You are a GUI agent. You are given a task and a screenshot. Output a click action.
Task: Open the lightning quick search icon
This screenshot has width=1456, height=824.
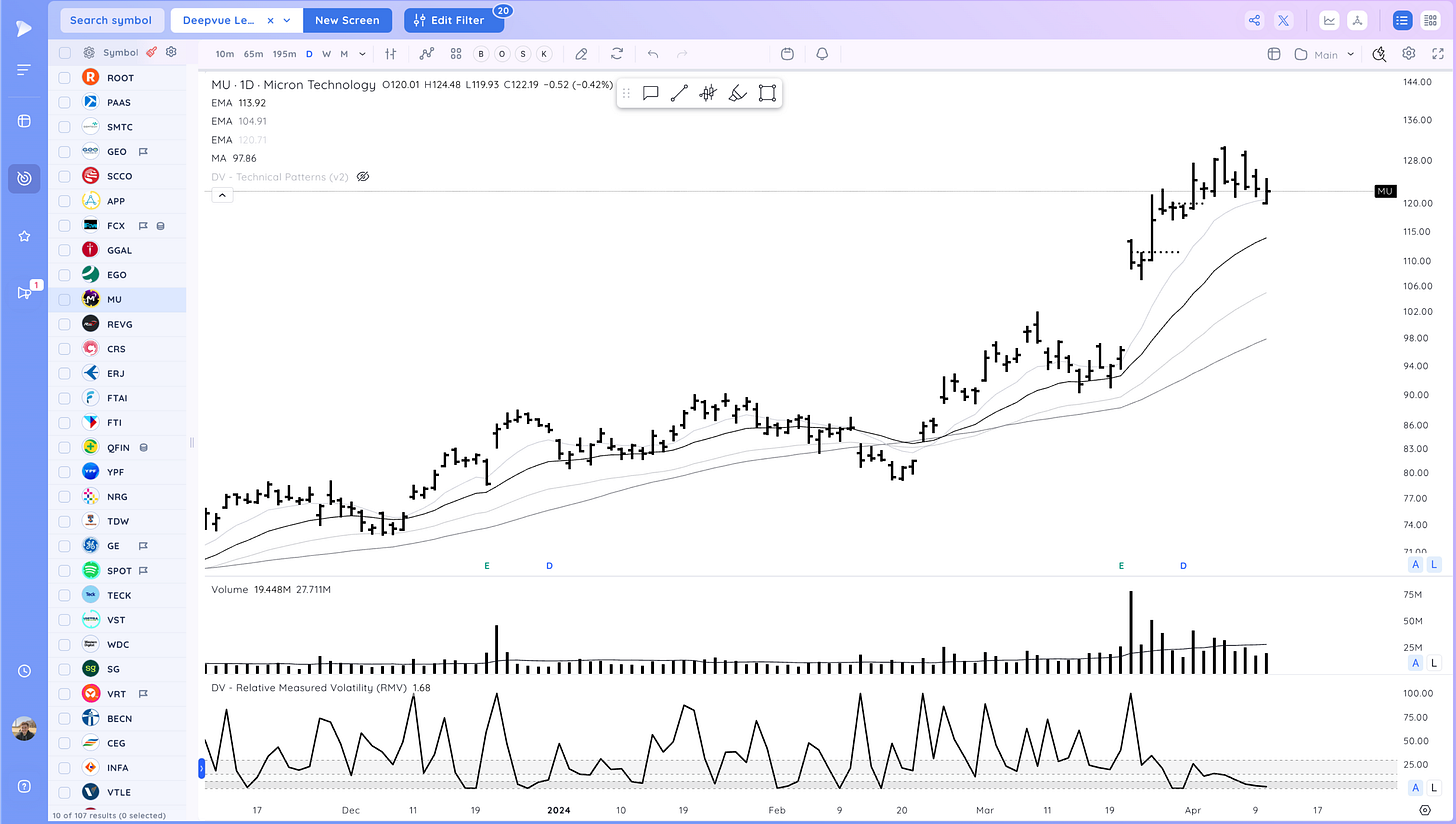[1379, 54]
